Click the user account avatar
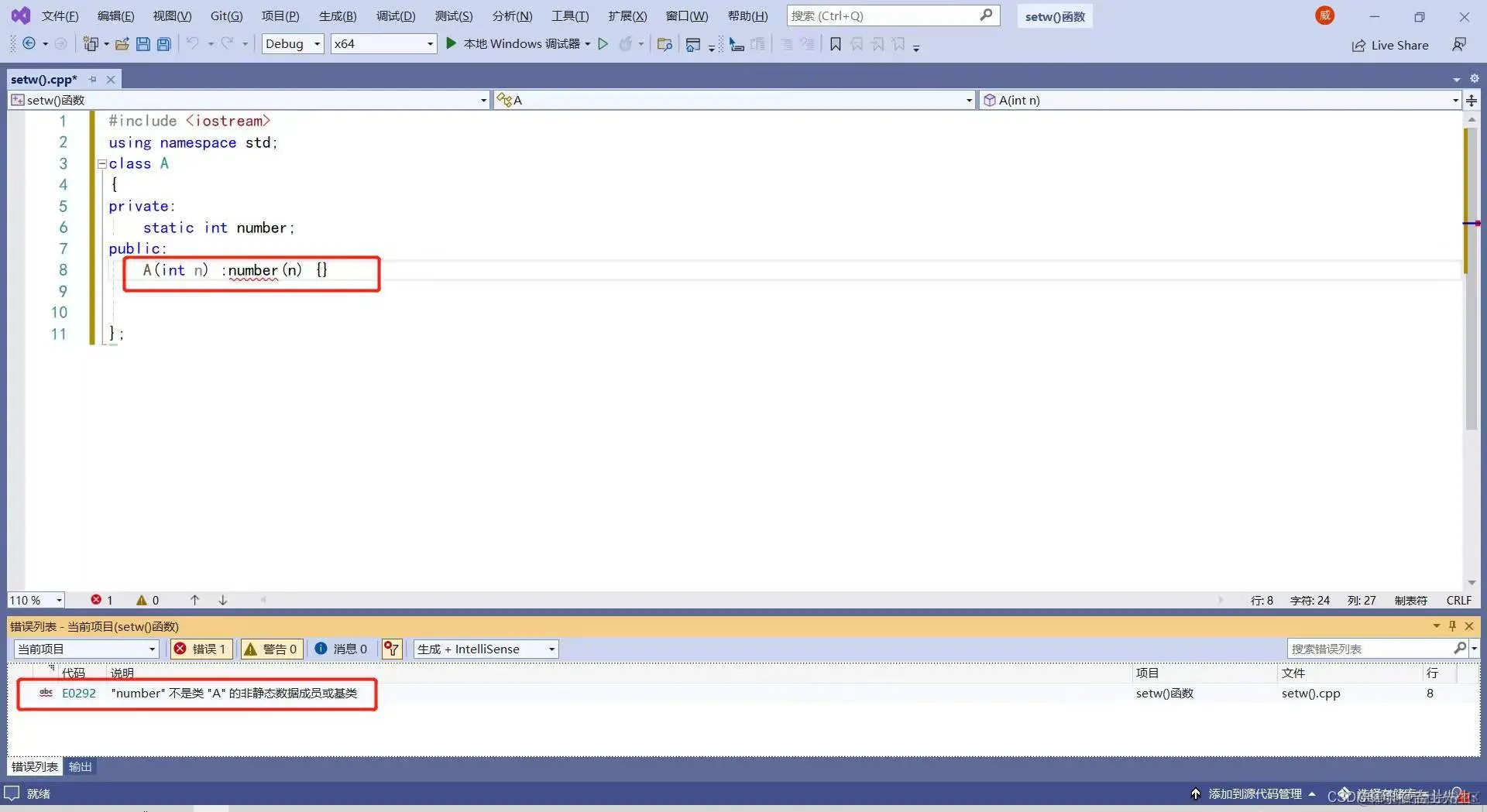Viewport: 1487px width, 812px height. pyautogui.click(x=1325, y=15)
